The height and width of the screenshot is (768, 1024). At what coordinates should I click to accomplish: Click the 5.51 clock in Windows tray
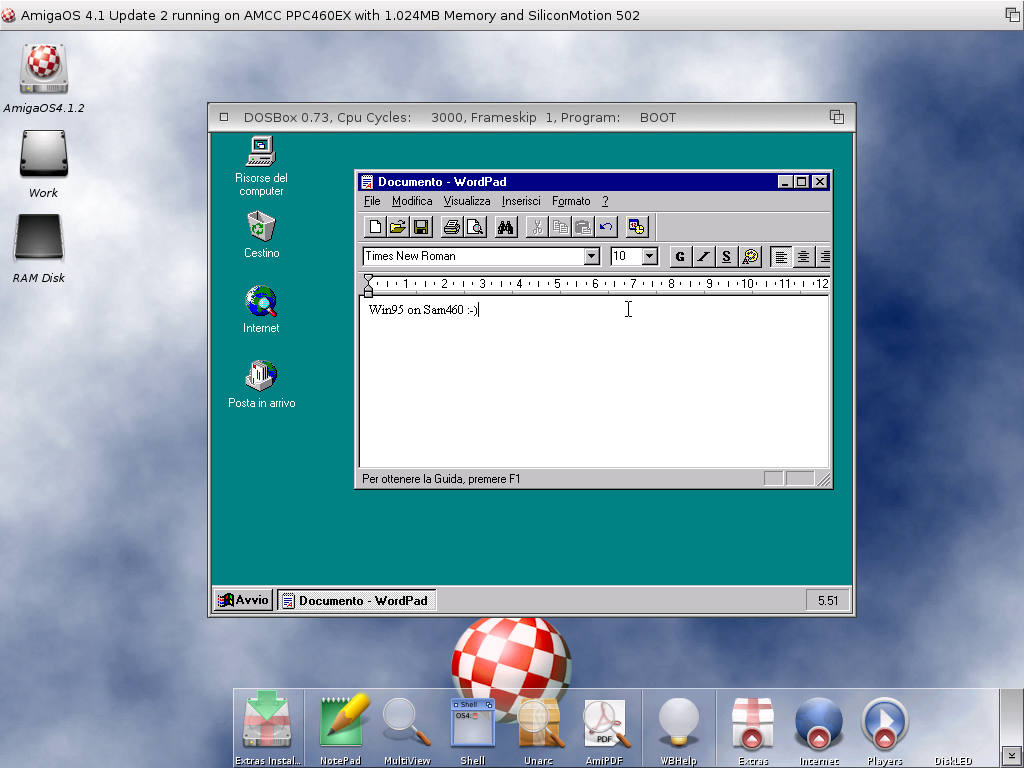pyautogui.click(x=827, y=600)
